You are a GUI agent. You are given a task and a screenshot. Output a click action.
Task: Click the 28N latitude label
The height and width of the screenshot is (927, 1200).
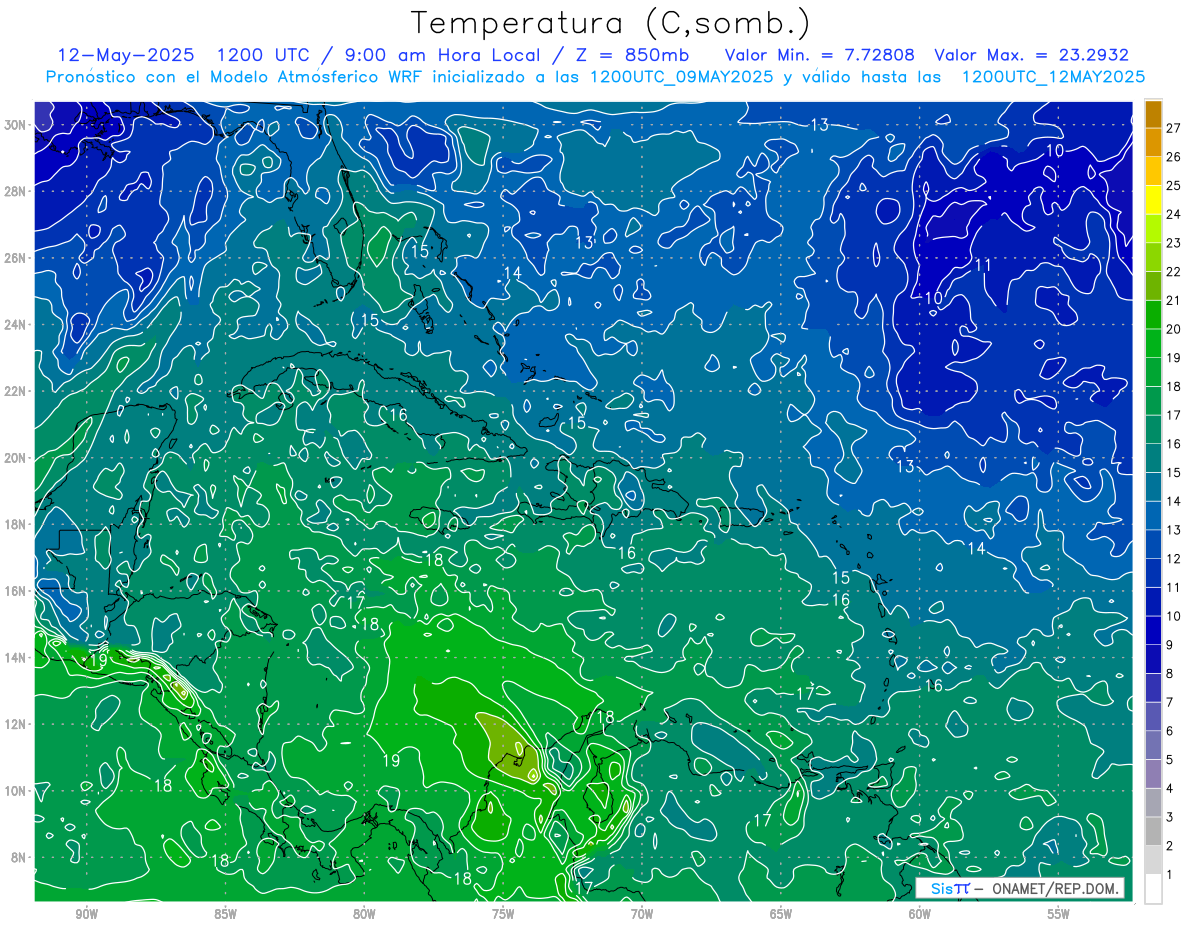[x=15, y=191]
